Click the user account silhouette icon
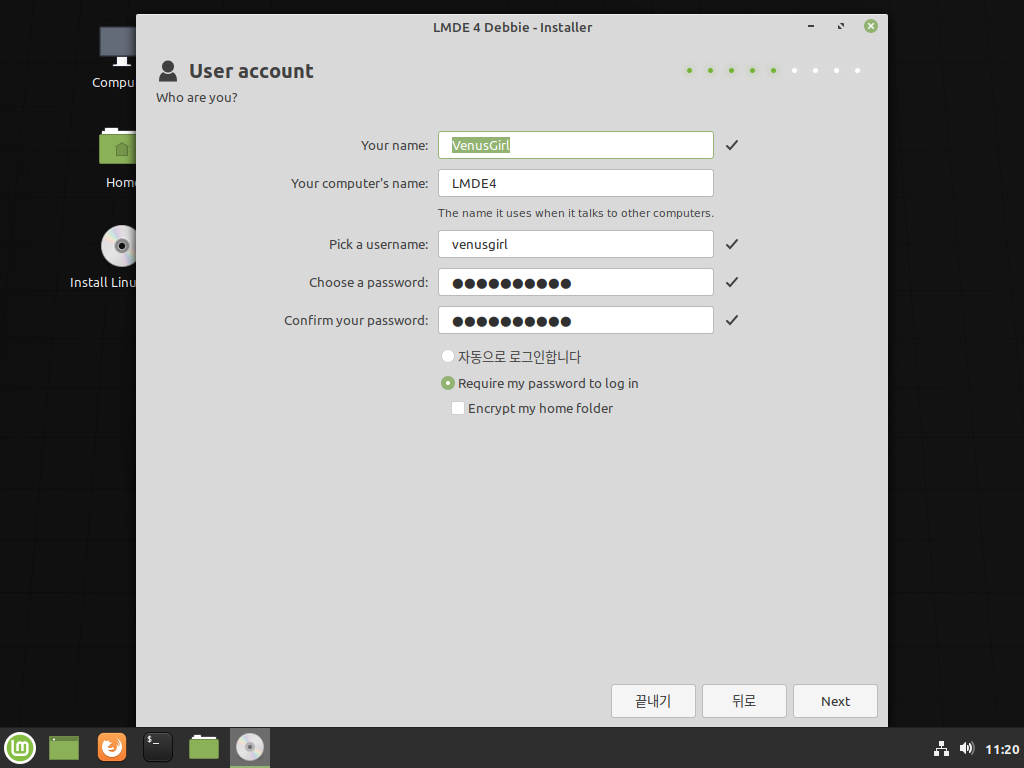This screenshot has width=1024, height=768. 168,71
